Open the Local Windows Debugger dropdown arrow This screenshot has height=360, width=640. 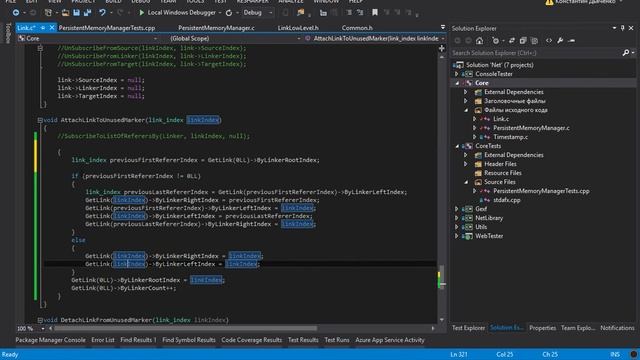[x=220, y=13]
